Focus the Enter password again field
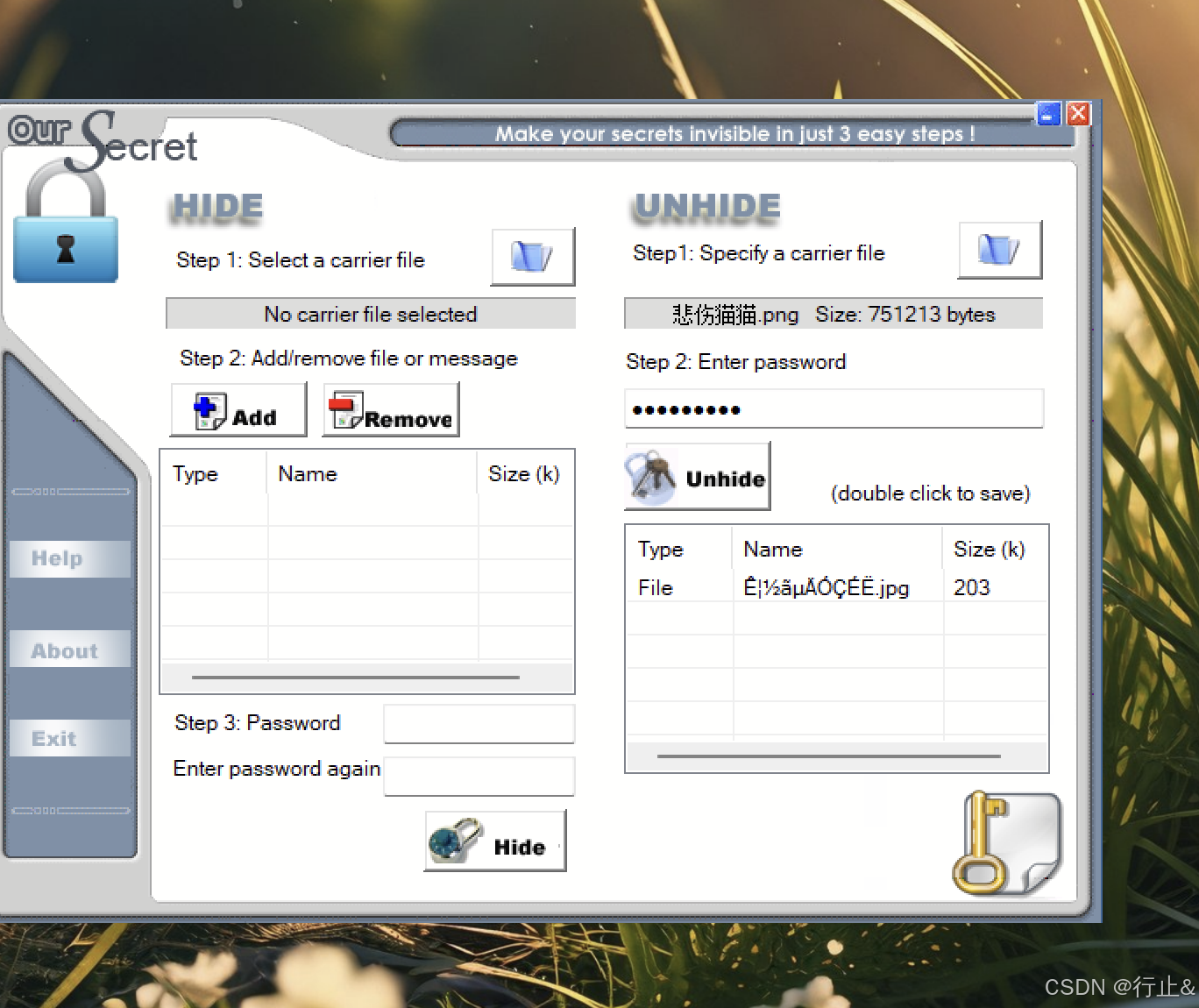 [479, 777]
